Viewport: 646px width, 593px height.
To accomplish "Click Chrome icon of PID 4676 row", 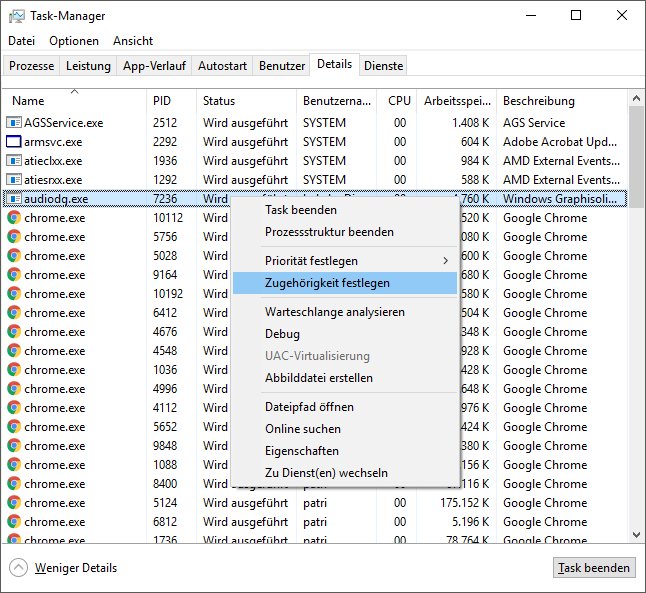I will point(14,331).
